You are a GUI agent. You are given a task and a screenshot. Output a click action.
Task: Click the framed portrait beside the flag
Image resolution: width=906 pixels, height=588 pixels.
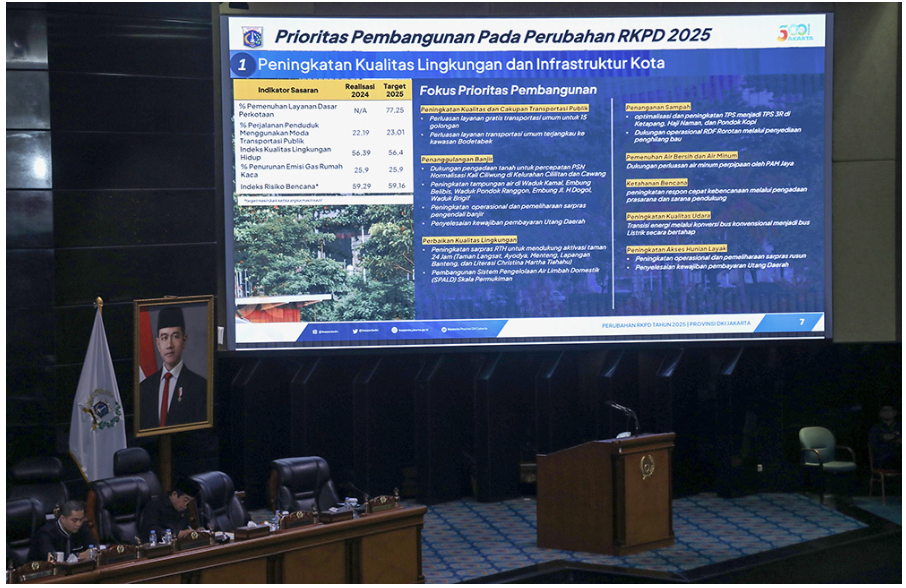(x=173, y=365)
